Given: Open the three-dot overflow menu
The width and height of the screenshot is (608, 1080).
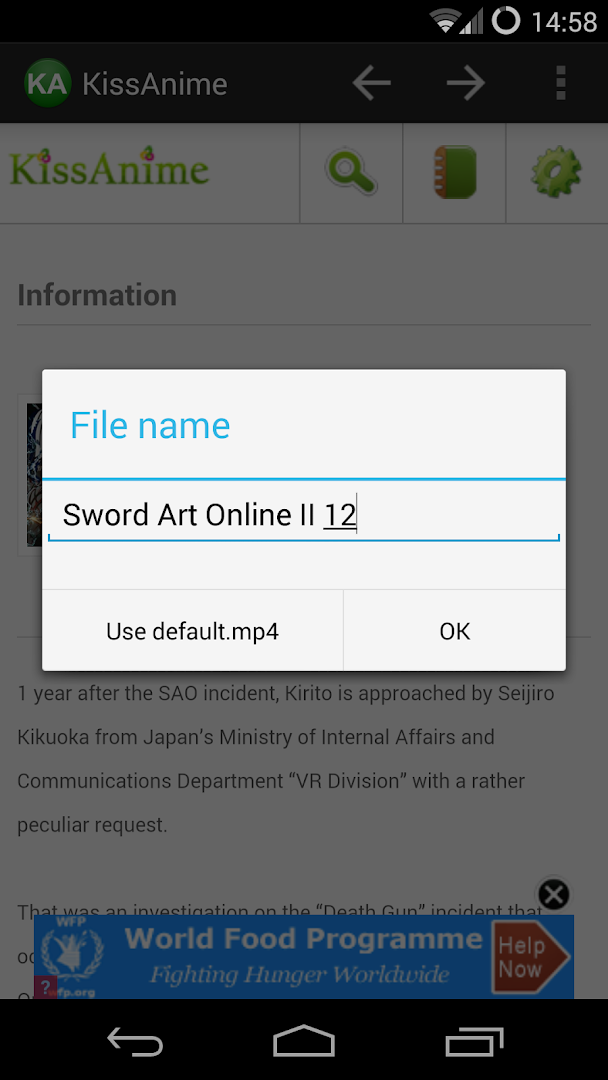Looking at the screenshot, I should (x=560, y=84).
